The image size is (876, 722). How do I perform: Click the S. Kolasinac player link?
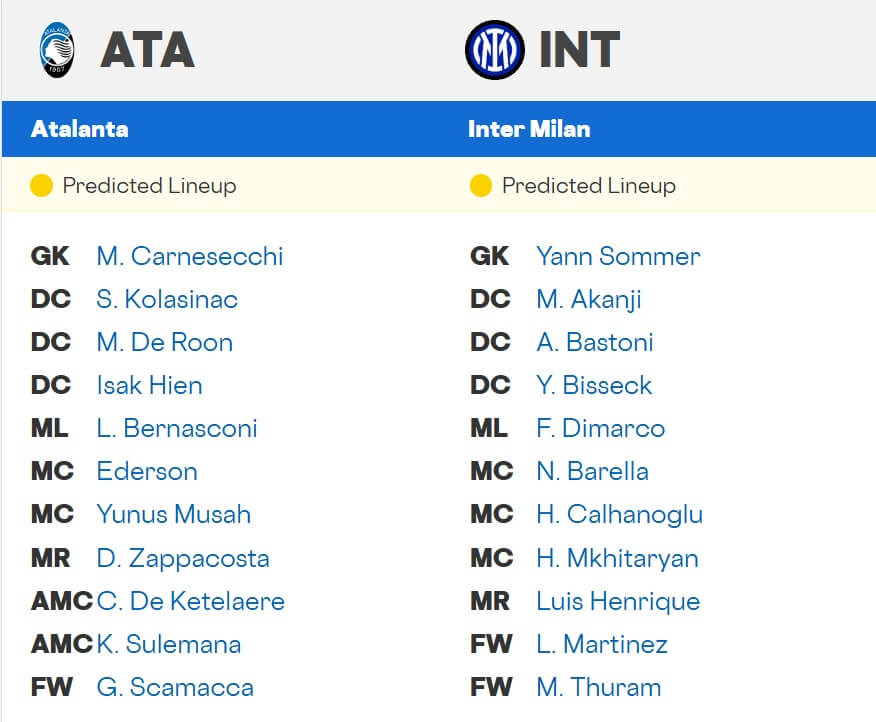coord(171,299)
